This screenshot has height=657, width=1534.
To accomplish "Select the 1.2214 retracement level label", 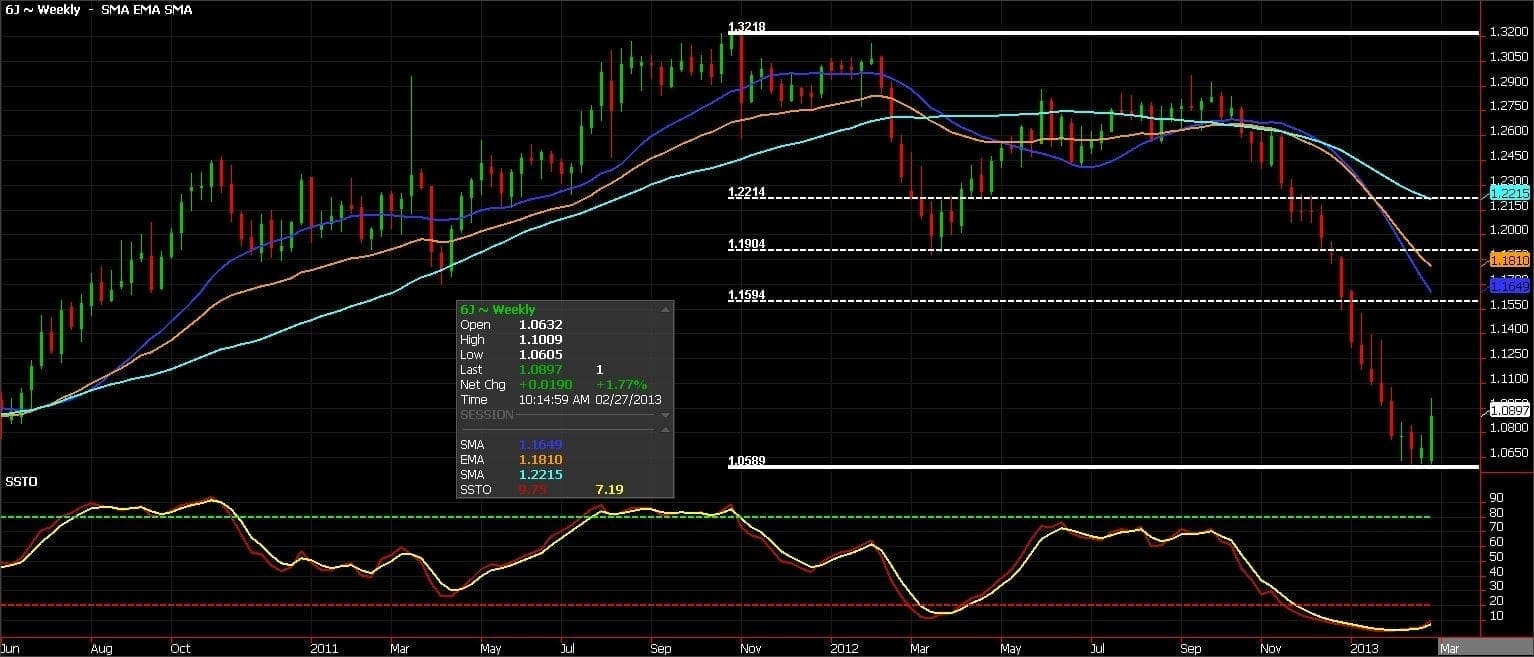I will click(747, 192).
